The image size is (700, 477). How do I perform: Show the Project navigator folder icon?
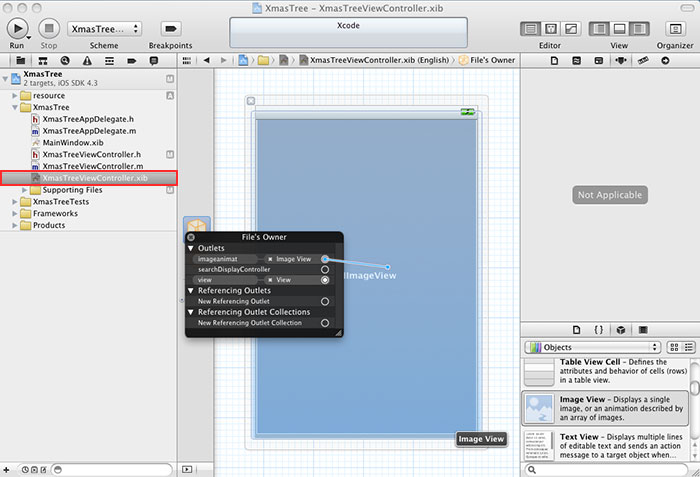[21, 60]
